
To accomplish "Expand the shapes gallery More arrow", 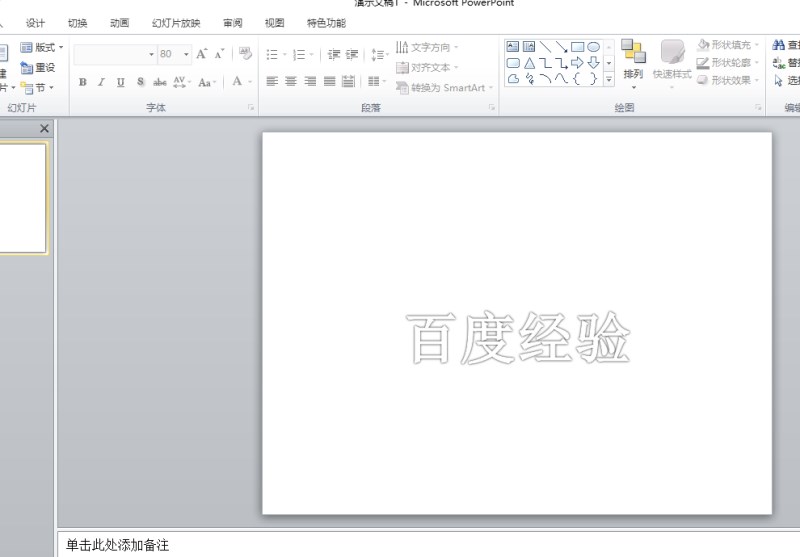I will click(609, 80).
